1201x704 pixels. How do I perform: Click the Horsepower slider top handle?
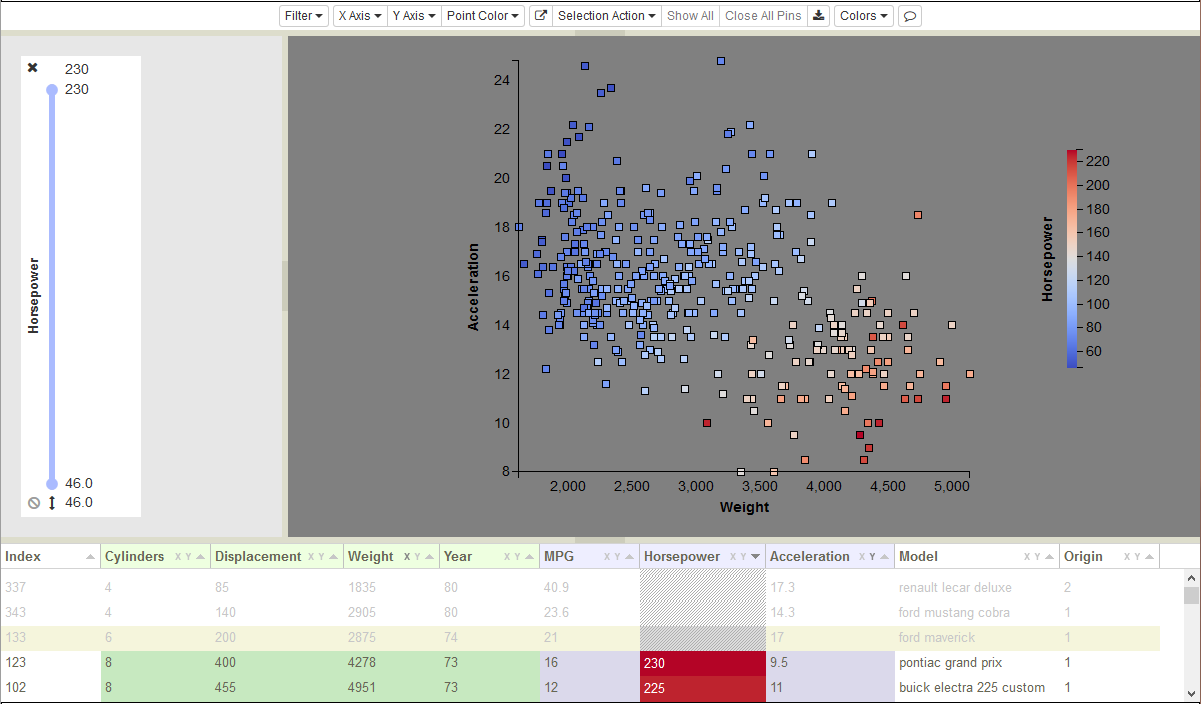(52, 90)
